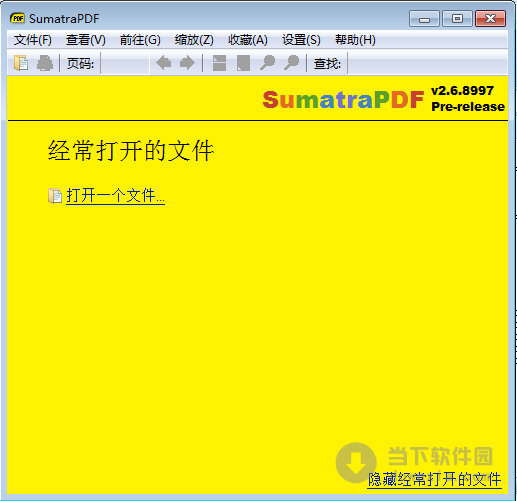517x501 pixels.
Task: Go to previous page arrow icon
Action: 164,63
